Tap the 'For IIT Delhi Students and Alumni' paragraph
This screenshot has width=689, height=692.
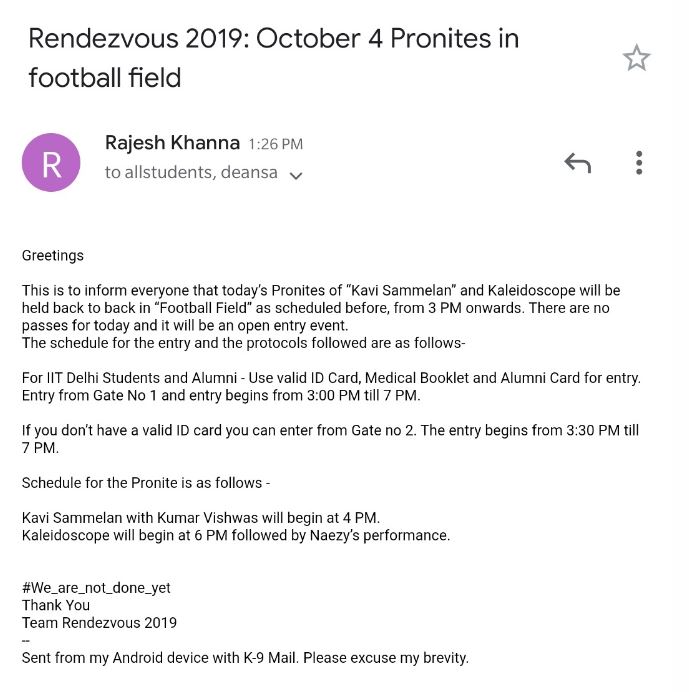click(331, 386)
